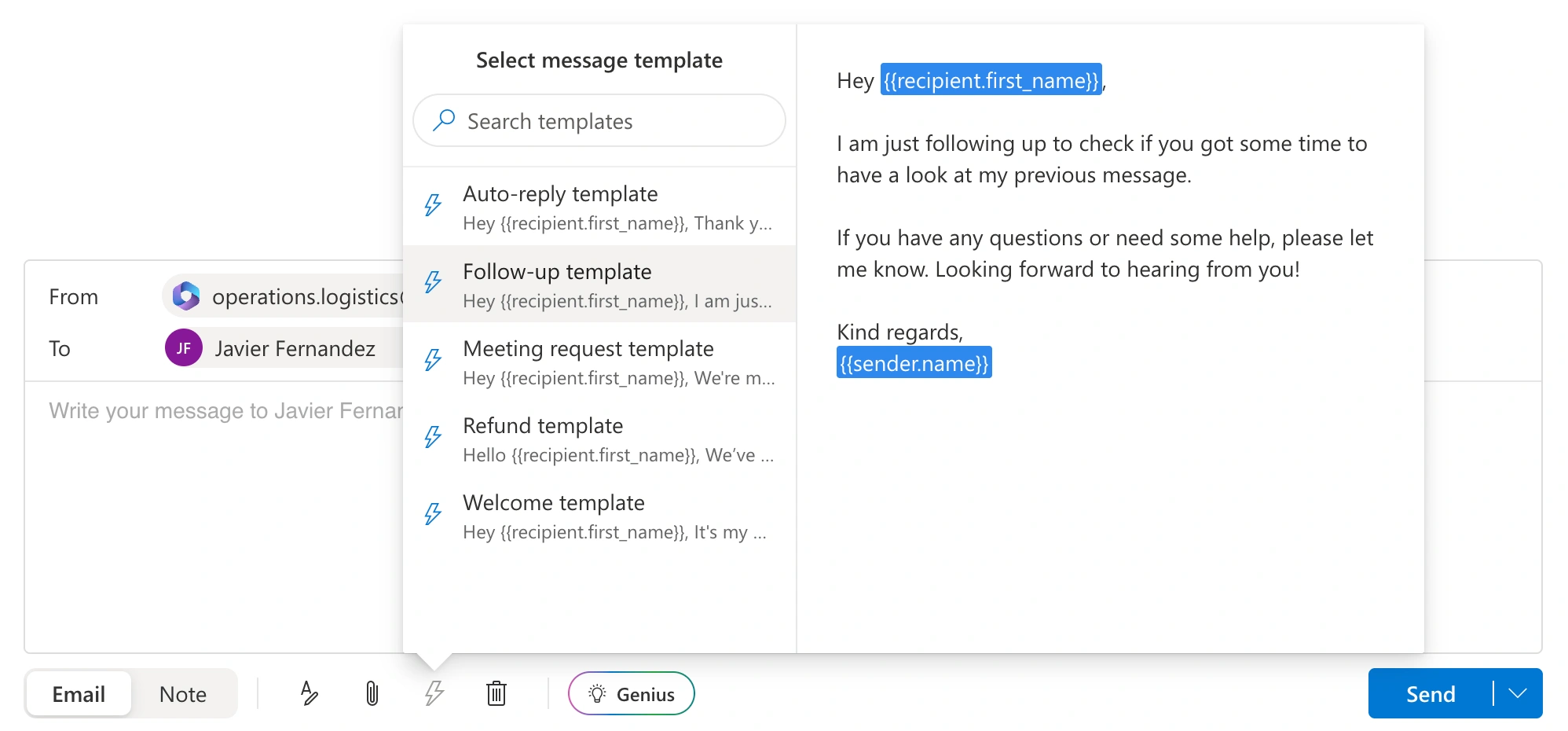Click the trash can discard icon
Viewport: 1568px width, 731px height.
496,693
